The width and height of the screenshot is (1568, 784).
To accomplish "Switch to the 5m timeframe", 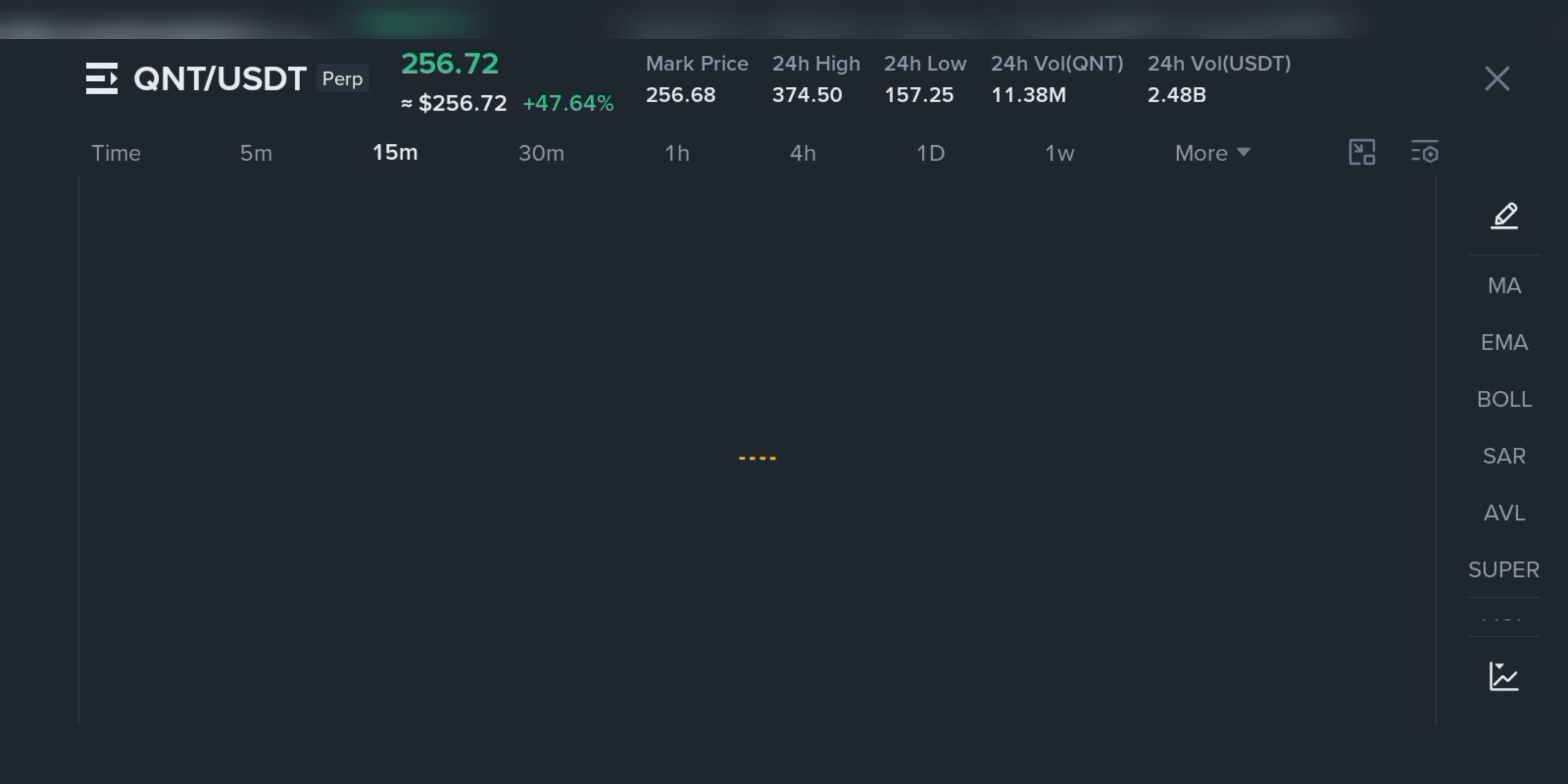I will pyautogui.click(x=256, y=153).
